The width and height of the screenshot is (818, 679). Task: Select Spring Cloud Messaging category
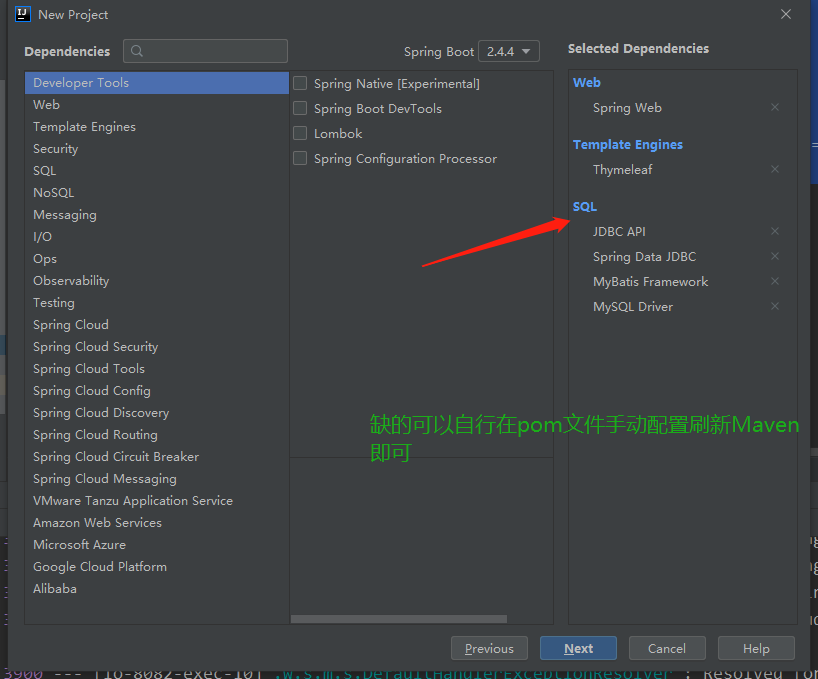[157, 479]
